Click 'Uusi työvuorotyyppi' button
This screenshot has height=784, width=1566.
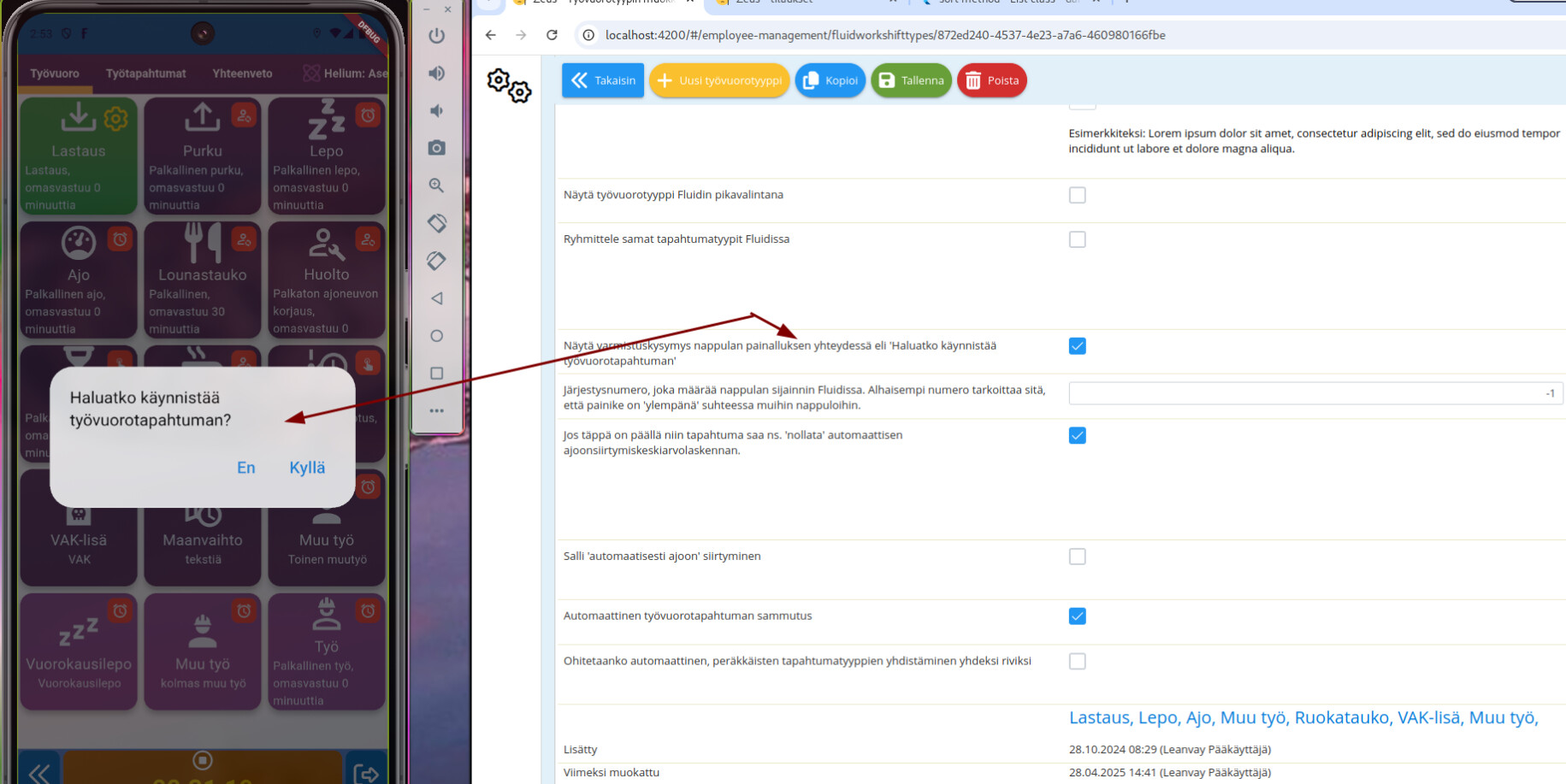tap(719, 80)
